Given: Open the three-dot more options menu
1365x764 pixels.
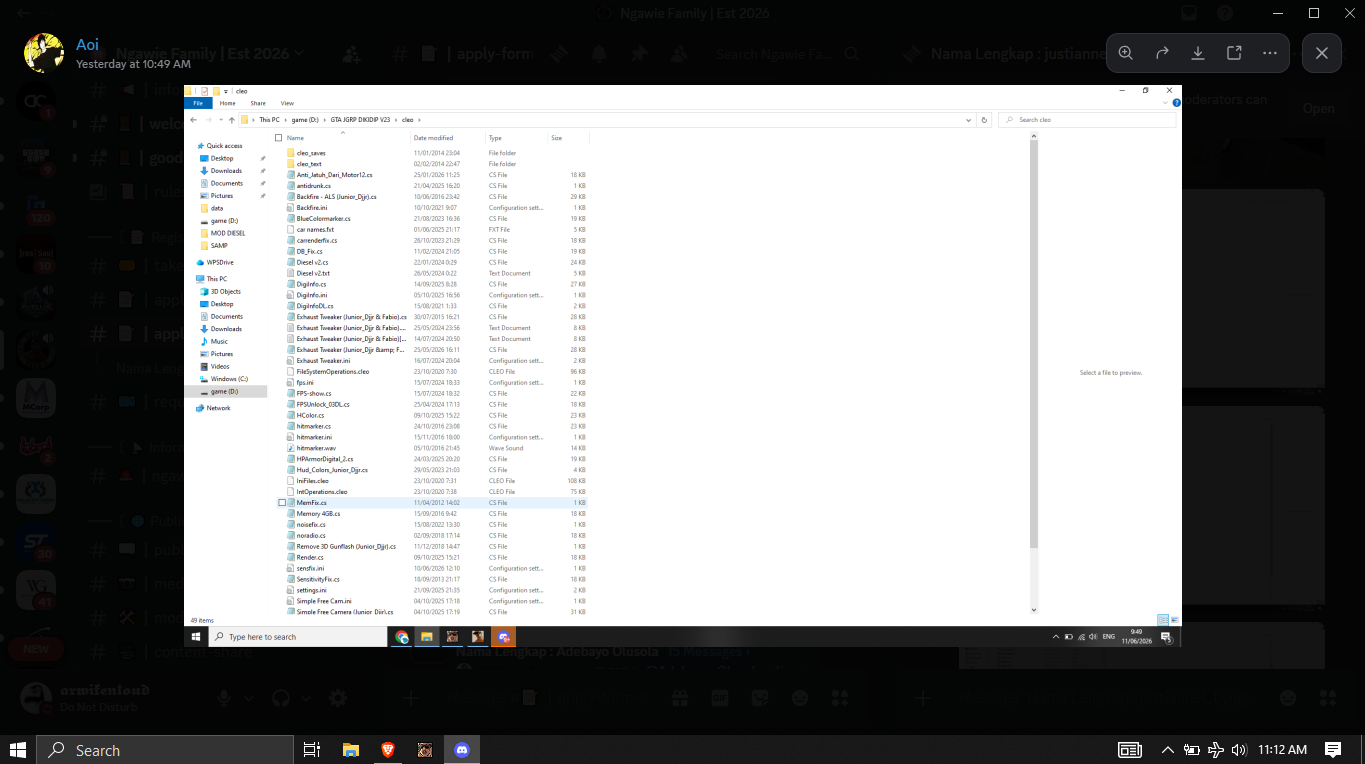Looking at the screenshot, I should click(x=1270, y=53).
